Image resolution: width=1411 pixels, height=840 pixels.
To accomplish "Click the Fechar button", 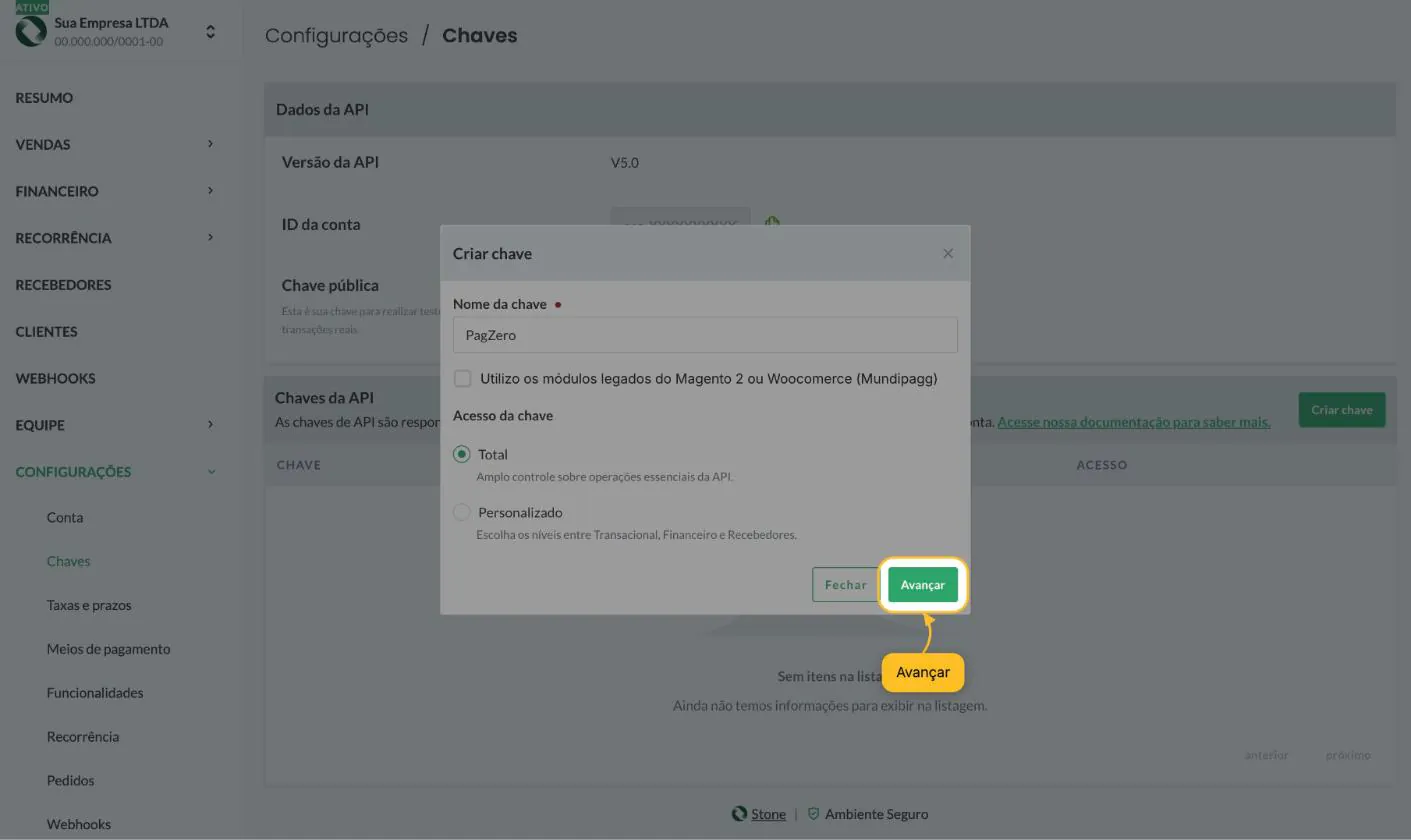I will pos(845,585).
